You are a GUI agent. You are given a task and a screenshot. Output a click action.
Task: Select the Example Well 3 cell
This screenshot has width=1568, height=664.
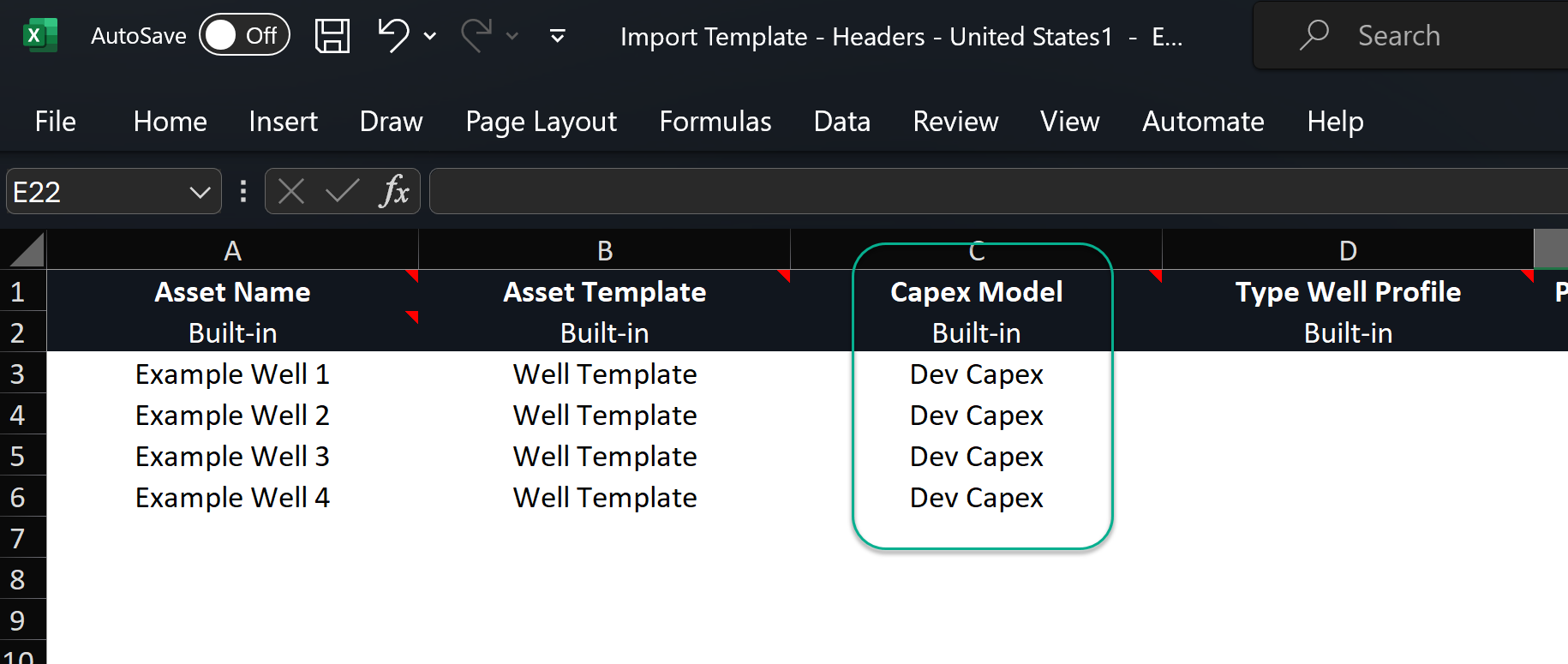tap(232, 457)
